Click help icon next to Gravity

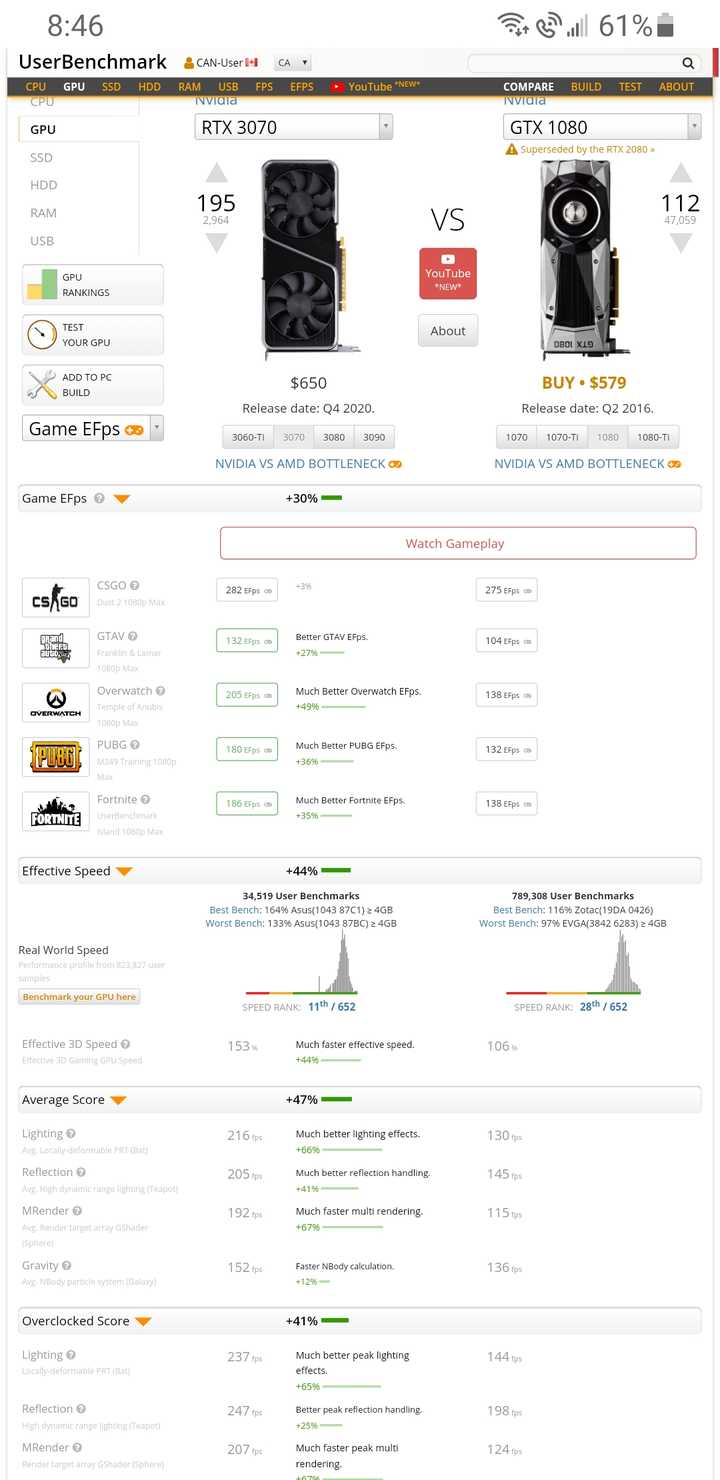(x=67, y=1265)
